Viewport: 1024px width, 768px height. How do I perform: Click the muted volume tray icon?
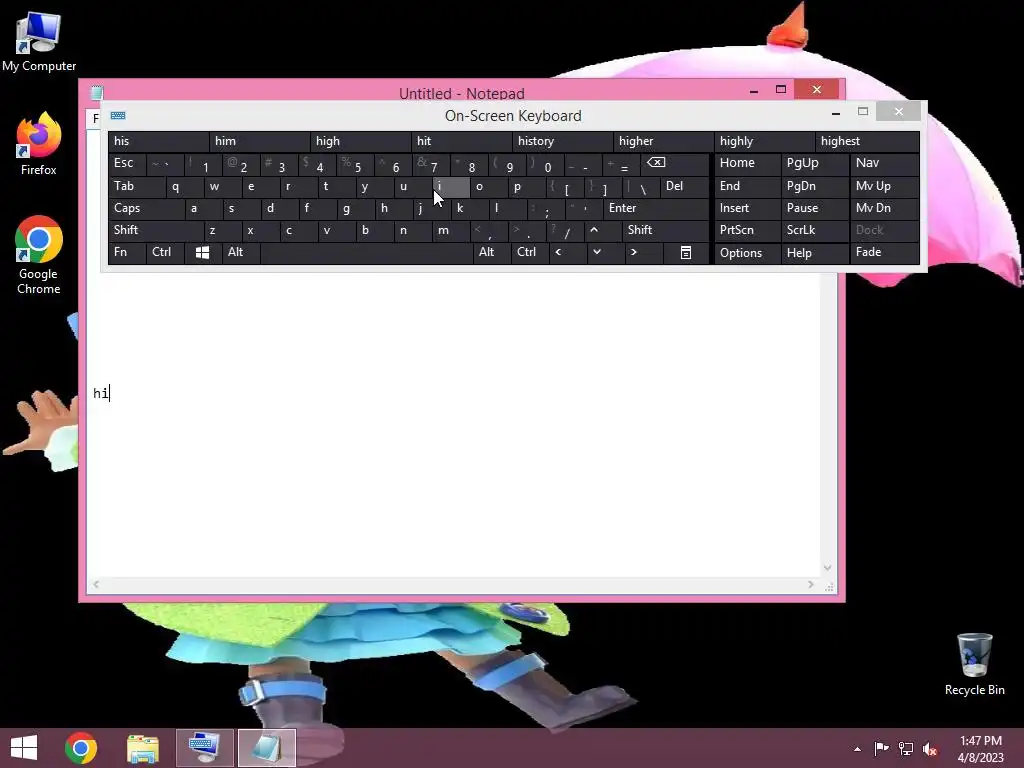point(930,749)
